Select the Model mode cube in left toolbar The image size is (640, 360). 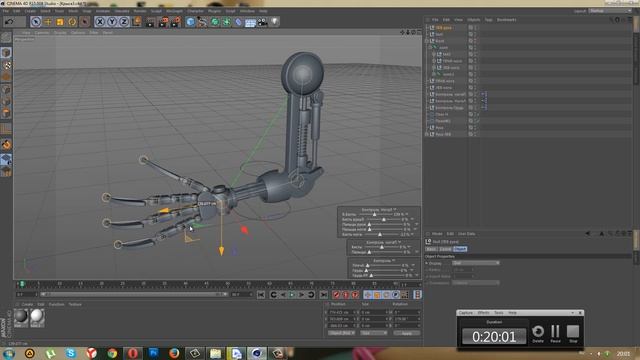[6, 53]
